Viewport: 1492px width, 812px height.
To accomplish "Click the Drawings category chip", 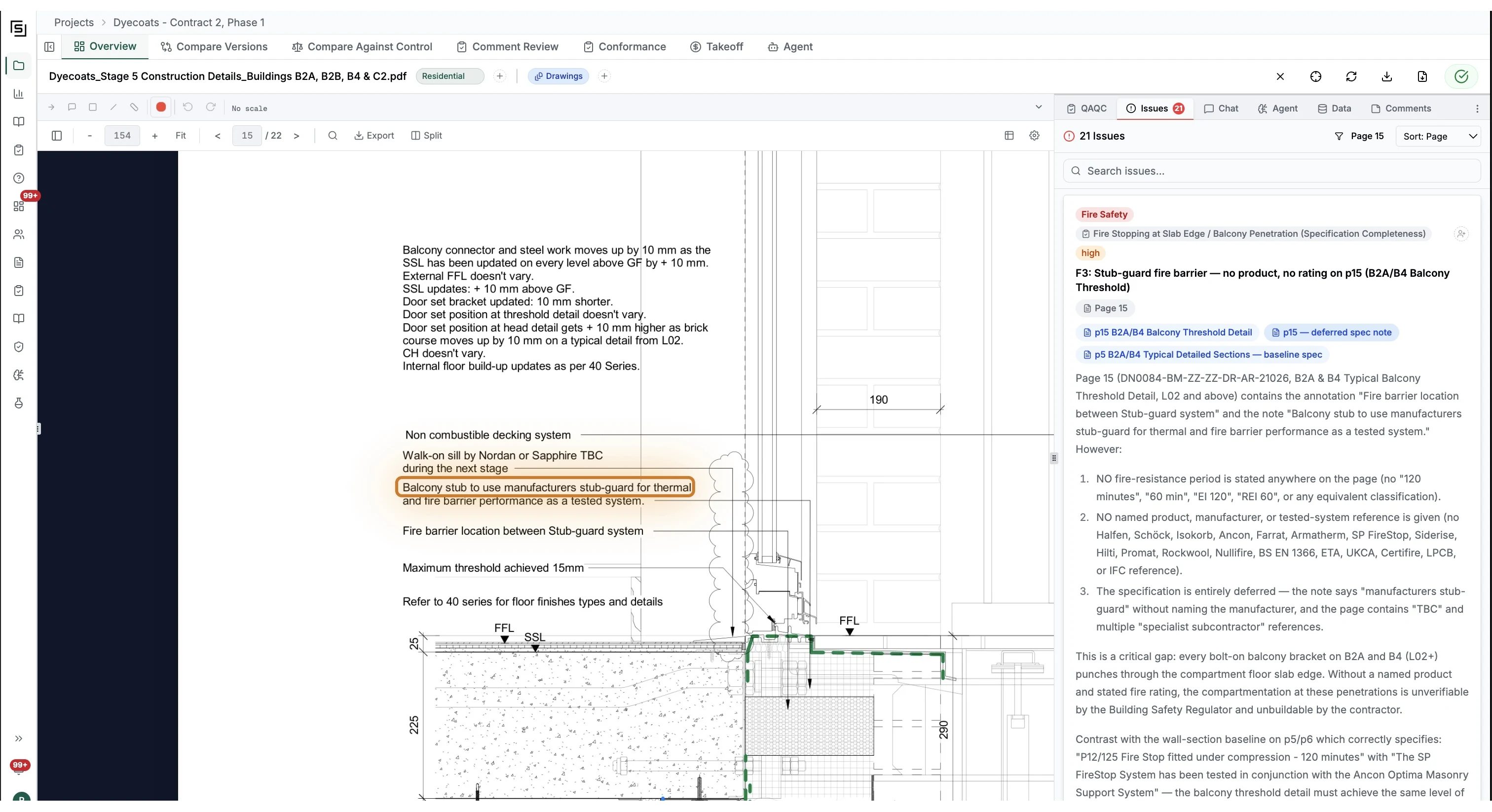I will [559, 76].
